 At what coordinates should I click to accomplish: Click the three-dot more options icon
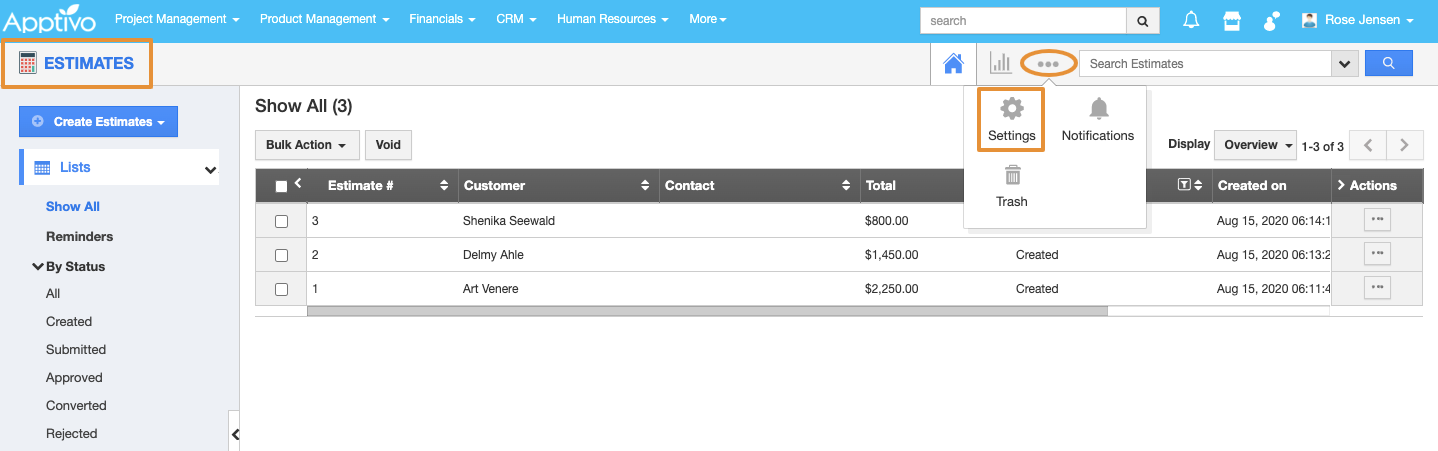click(1048, 64)
